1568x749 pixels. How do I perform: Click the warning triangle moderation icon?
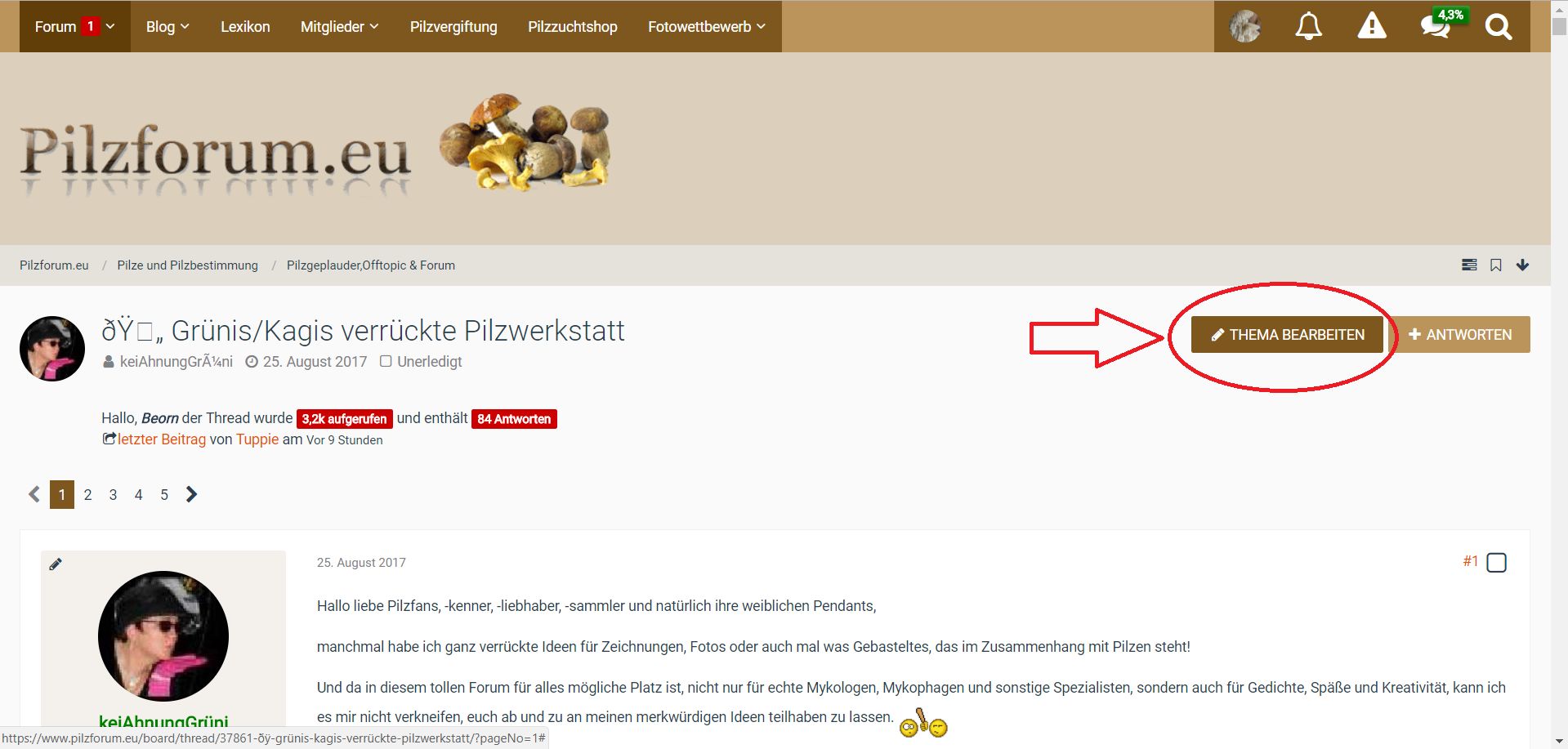[x=1372, y=26]
